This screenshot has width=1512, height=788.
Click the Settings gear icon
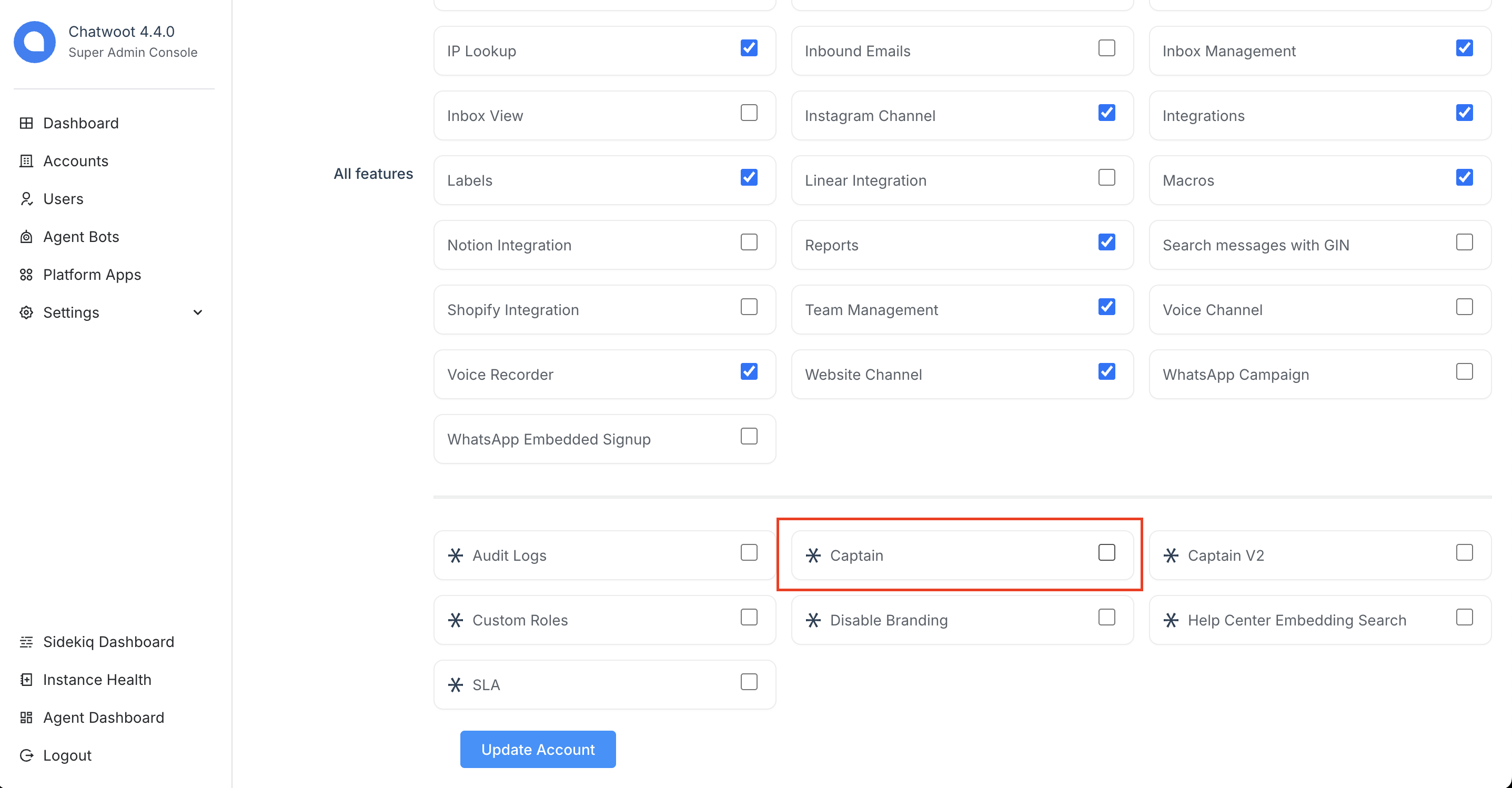pyautogui.click(x=26, y=312)
